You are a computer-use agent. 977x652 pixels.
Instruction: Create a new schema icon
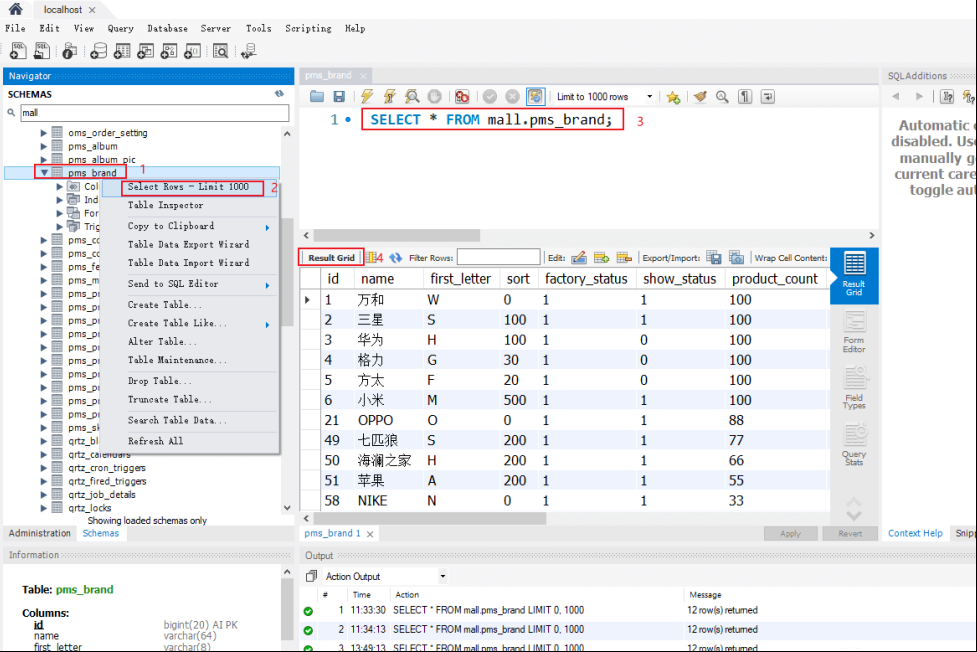point(98,51)
